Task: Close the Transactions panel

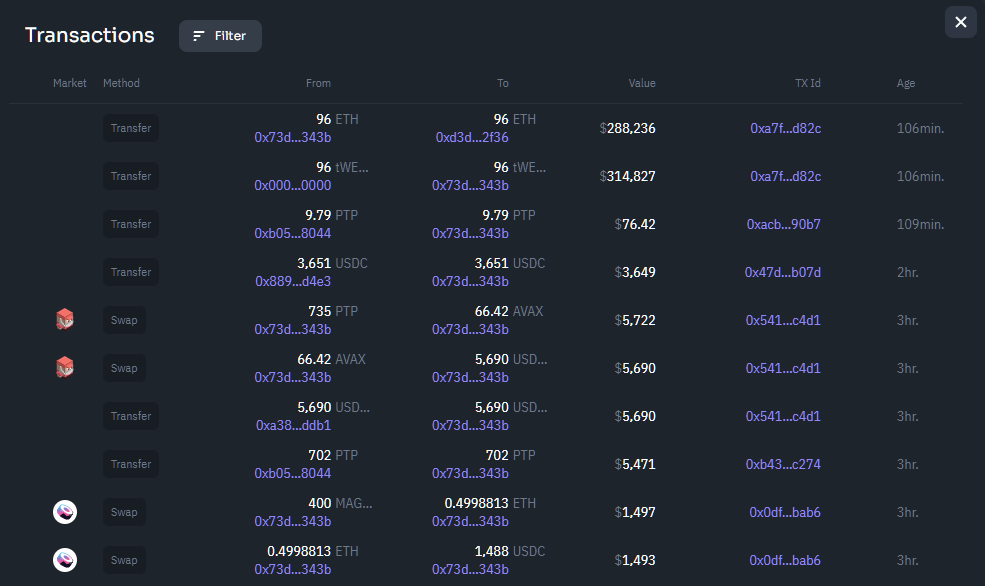Action: point(961,22)
